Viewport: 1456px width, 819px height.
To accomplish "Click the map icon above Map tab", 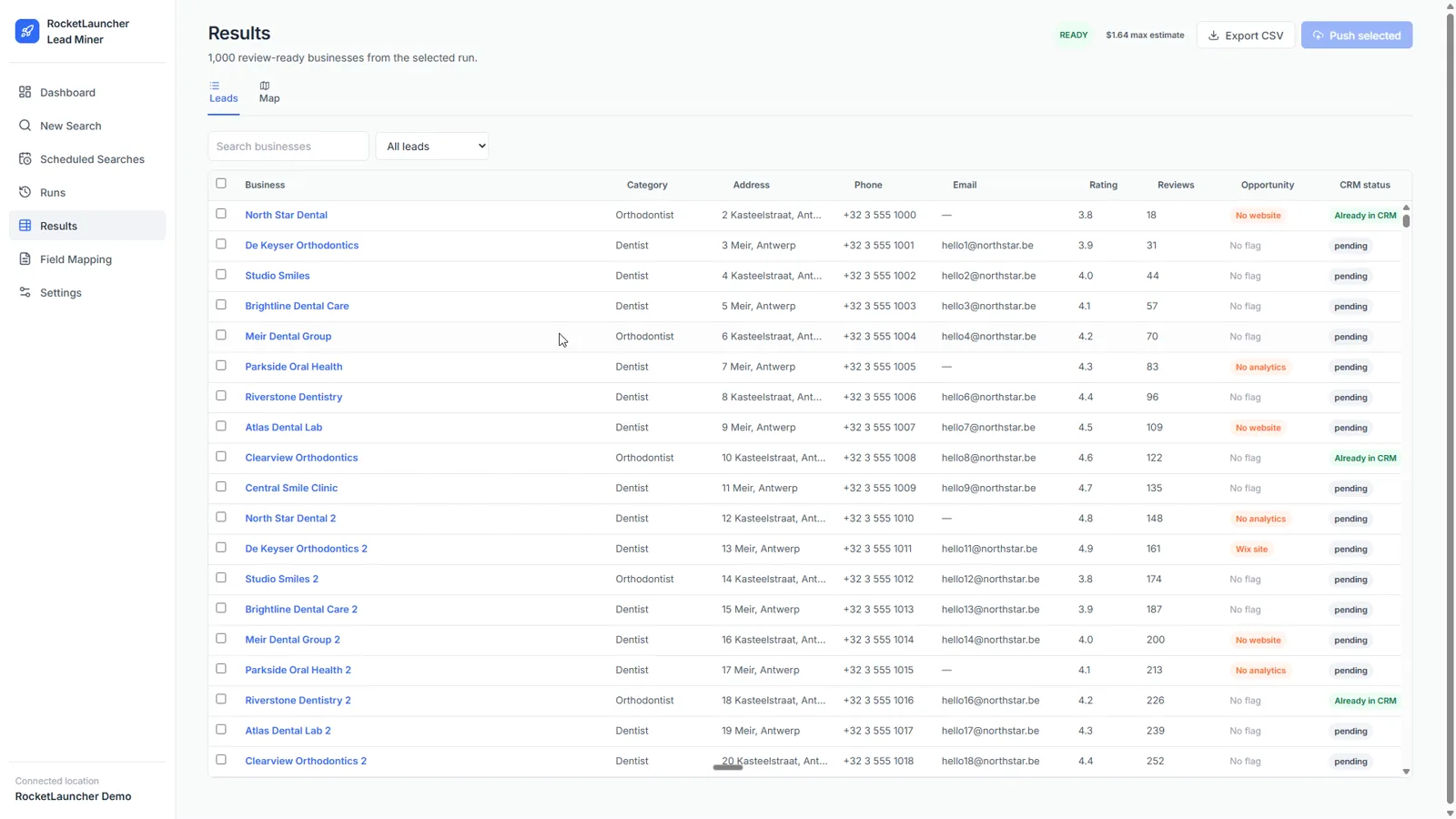I will 265,86.
